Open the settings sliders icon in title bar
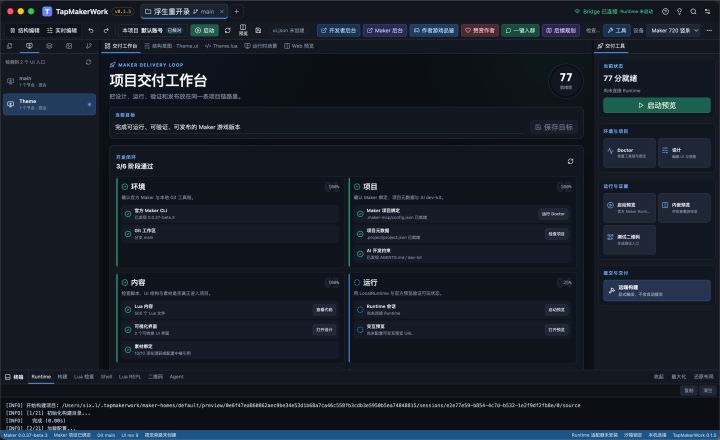The height and width of the screenshot is (440, 720). (707, 11)
